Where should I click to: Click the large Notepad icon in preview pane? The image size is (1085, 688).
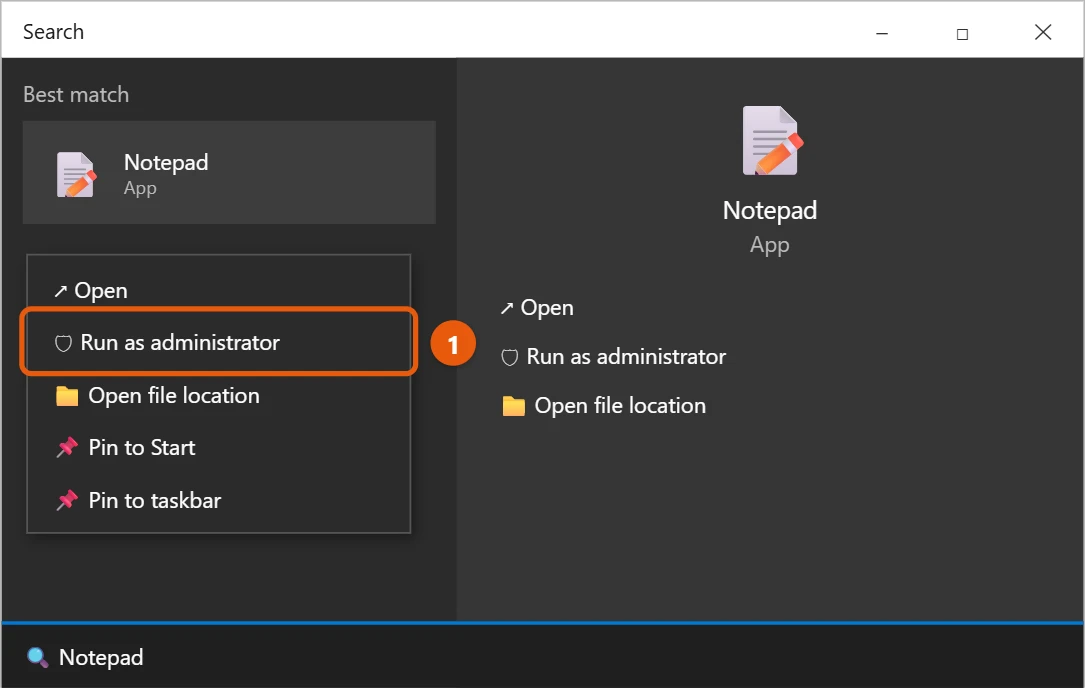pyautogui.click(x=772, y=141)
